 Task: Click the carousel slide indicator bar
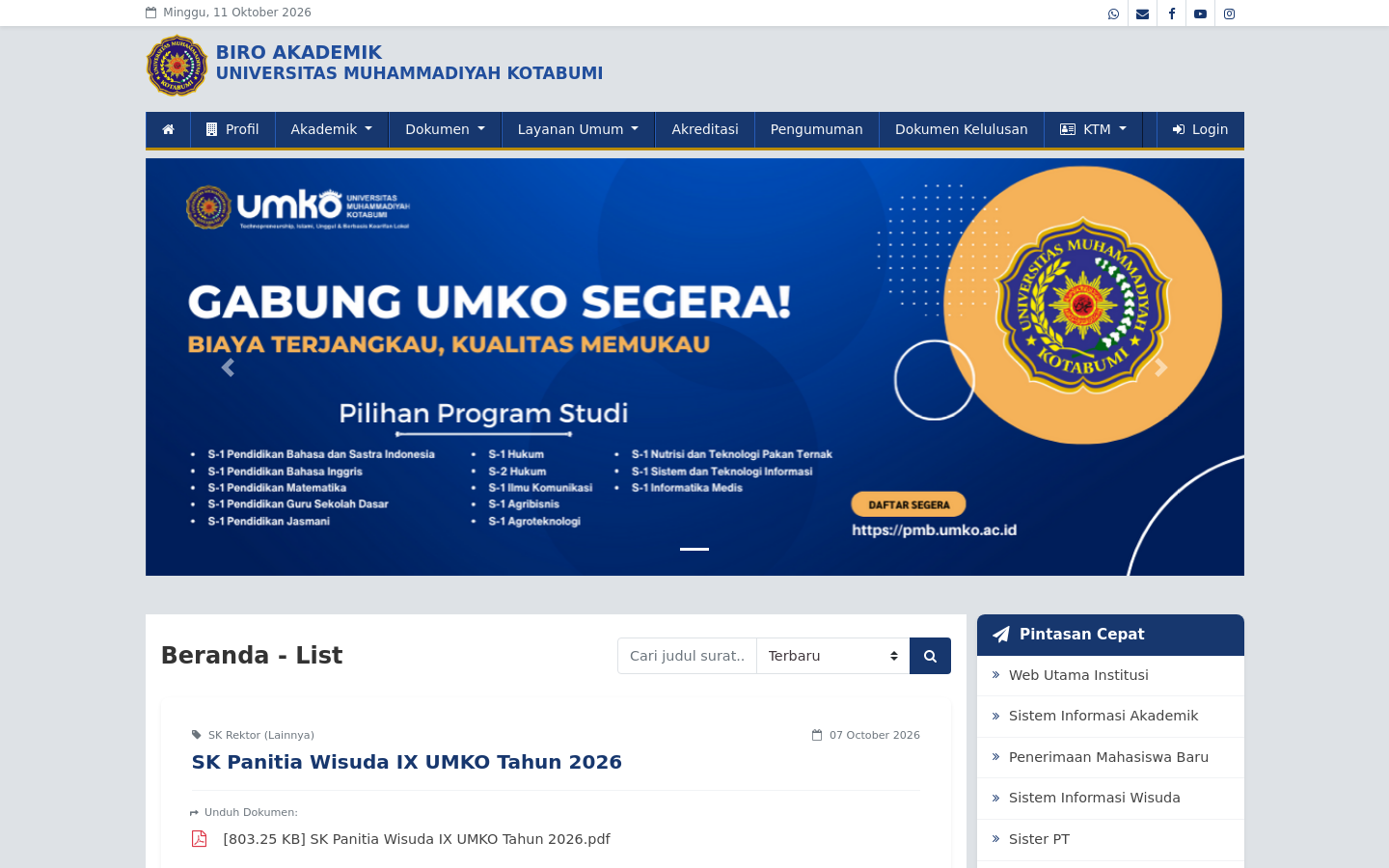coord(694,549)
